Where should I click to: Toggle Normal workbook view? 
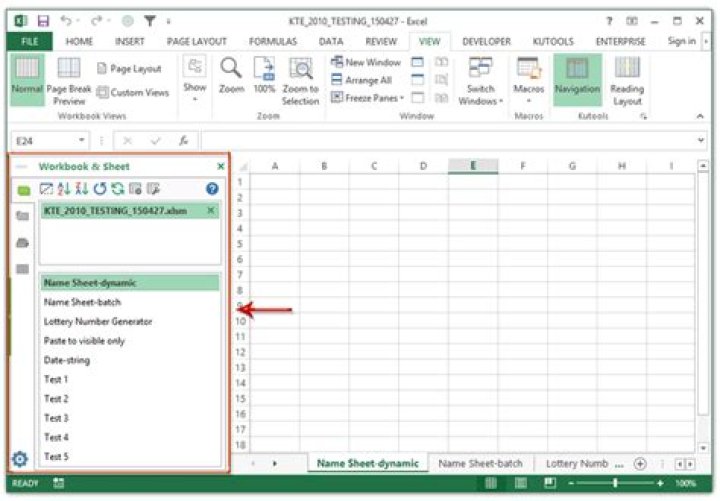pos(26,79)
